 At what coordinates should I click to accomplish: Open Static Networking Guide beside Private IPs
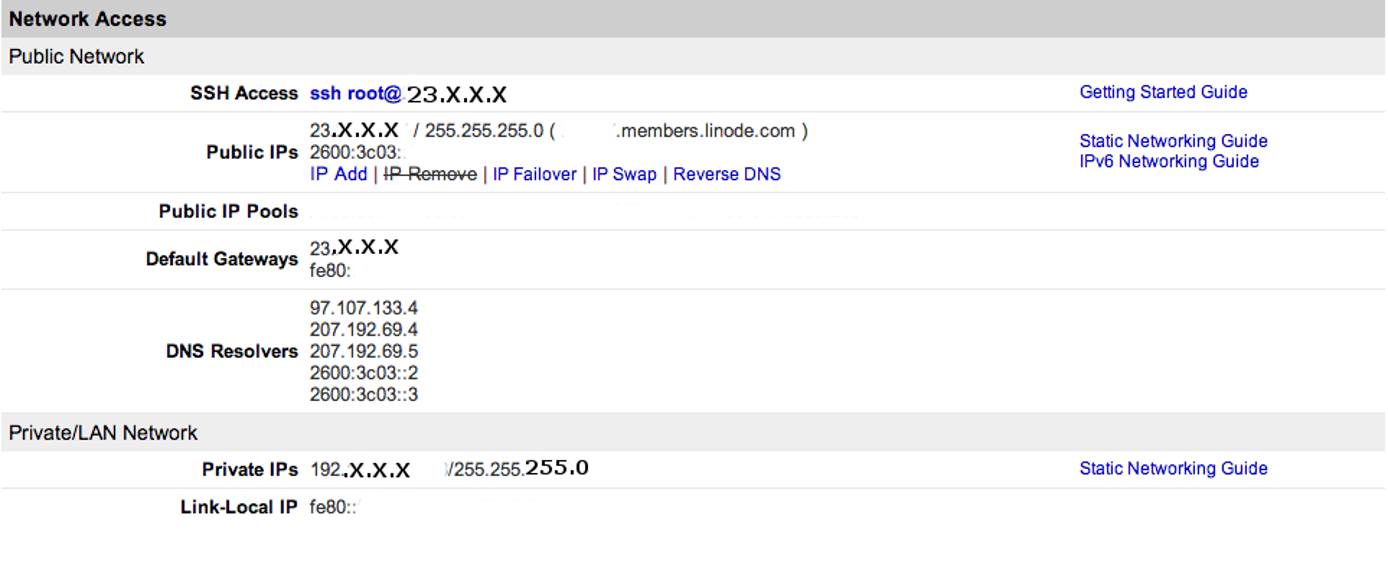pyautogui.click(x=1173, y=468)
